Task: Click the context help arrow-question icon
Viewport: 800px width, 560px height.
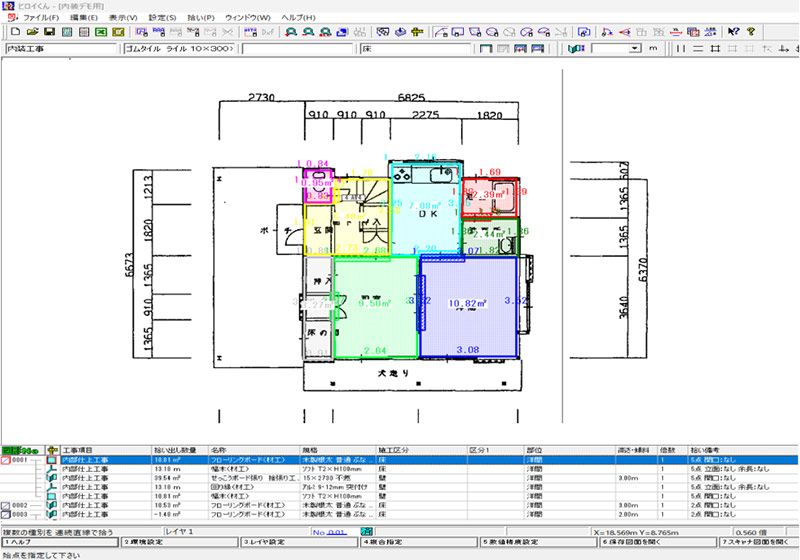Action: (x=733, y=32)
